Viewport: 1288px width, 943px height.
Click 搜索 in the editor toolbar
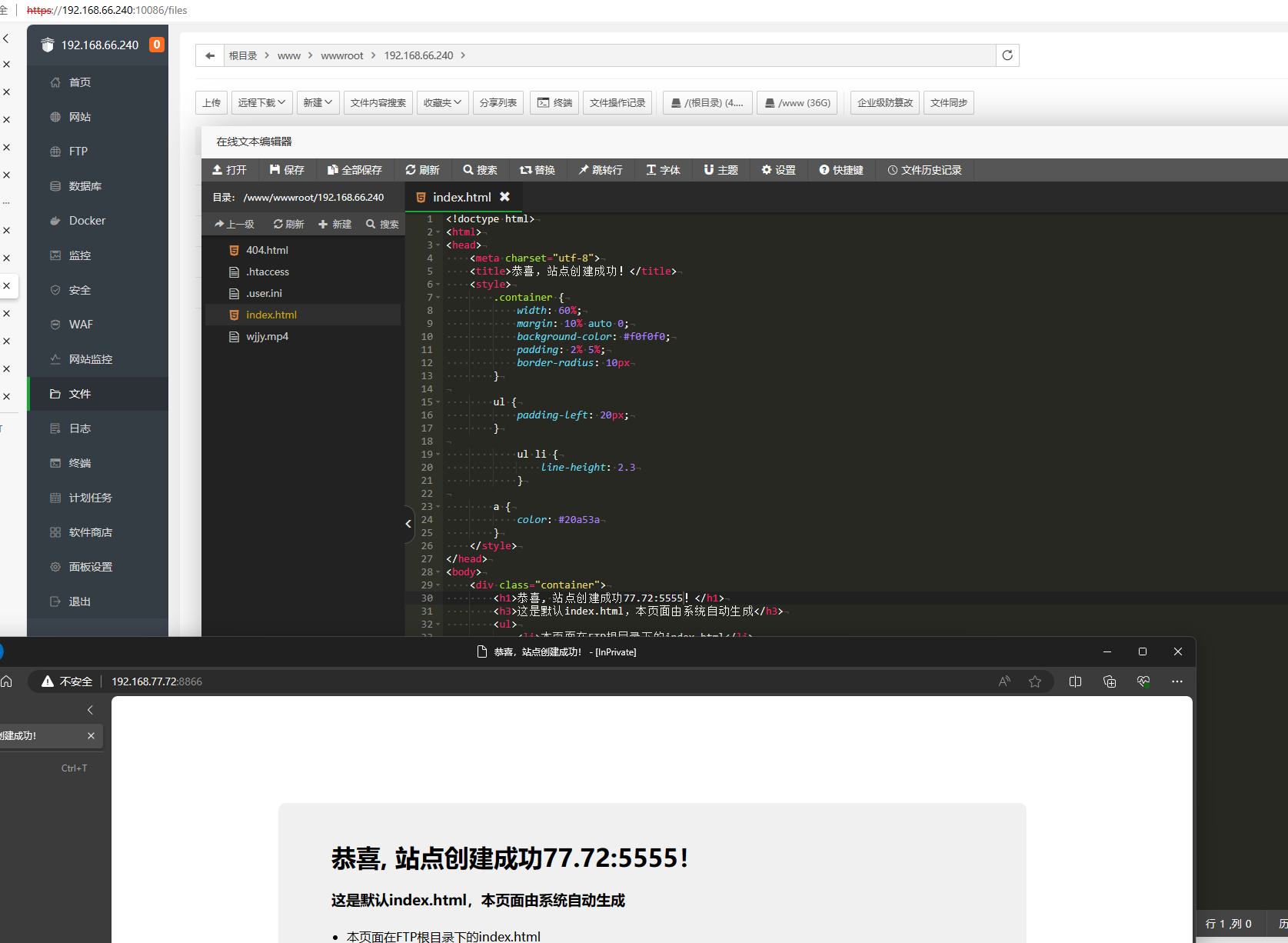coord(481,170)
